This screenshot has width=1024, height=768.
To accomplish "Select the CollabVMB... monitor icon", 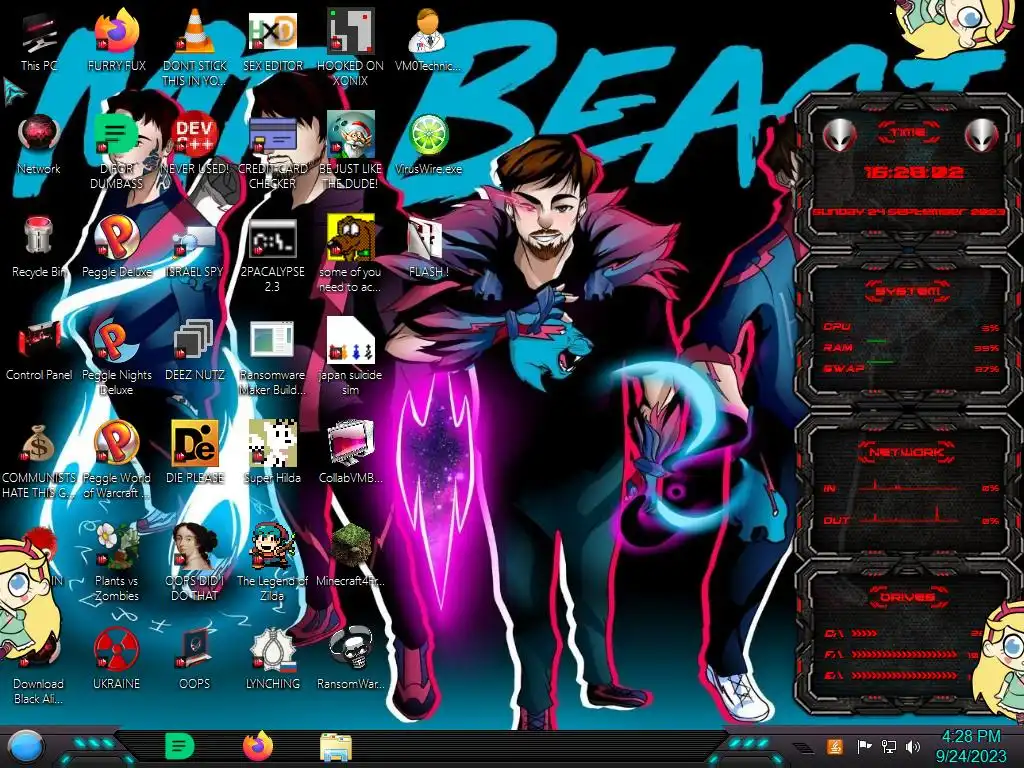I will pos(351,452).
